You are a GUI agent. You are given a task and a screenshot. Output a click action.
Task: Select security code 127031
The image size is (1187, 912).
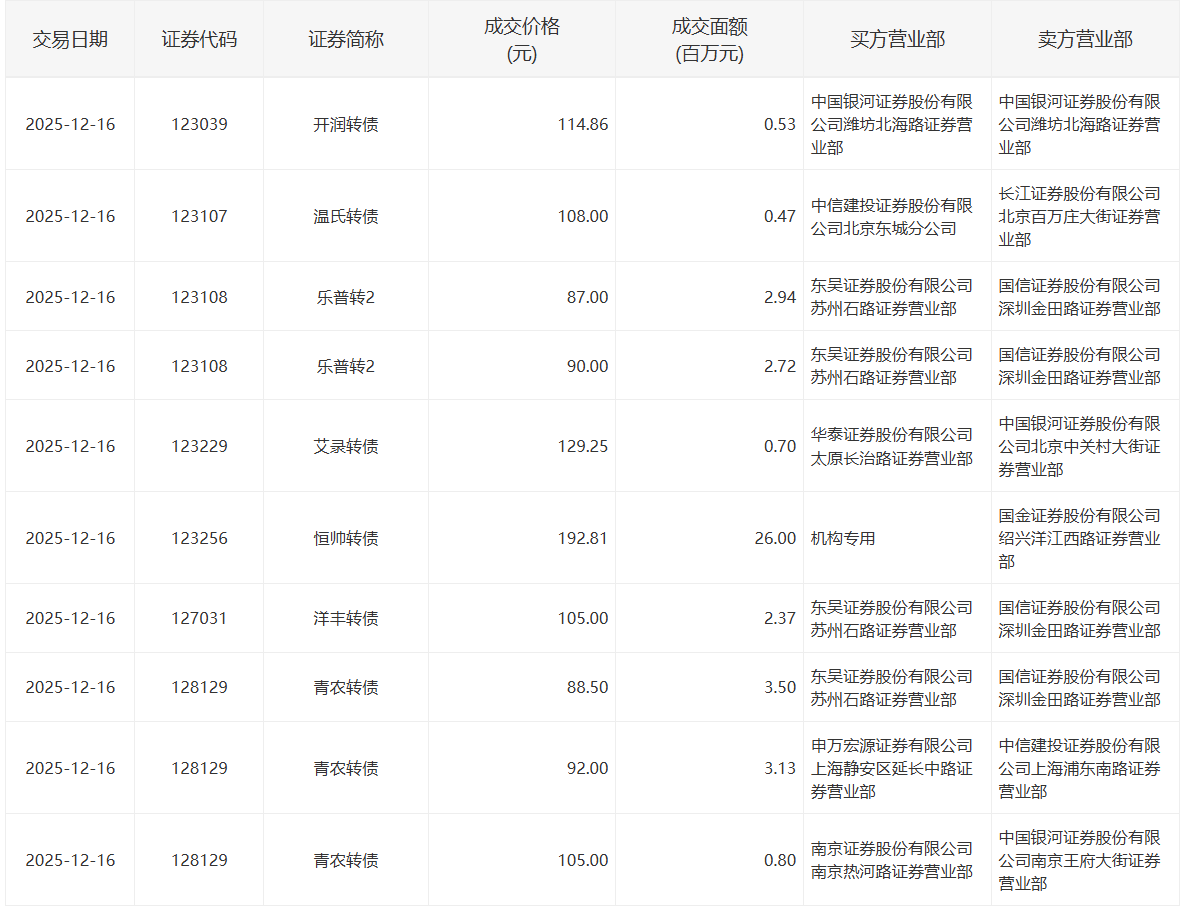click(x=199, y=618)
